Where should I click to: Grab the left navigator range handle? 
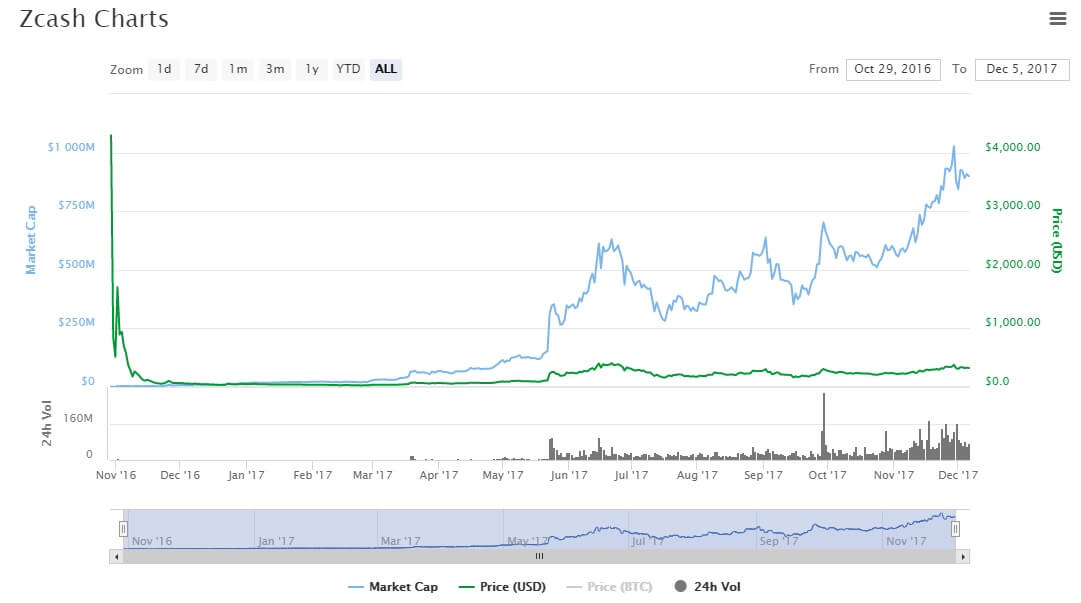pos(123,529)
